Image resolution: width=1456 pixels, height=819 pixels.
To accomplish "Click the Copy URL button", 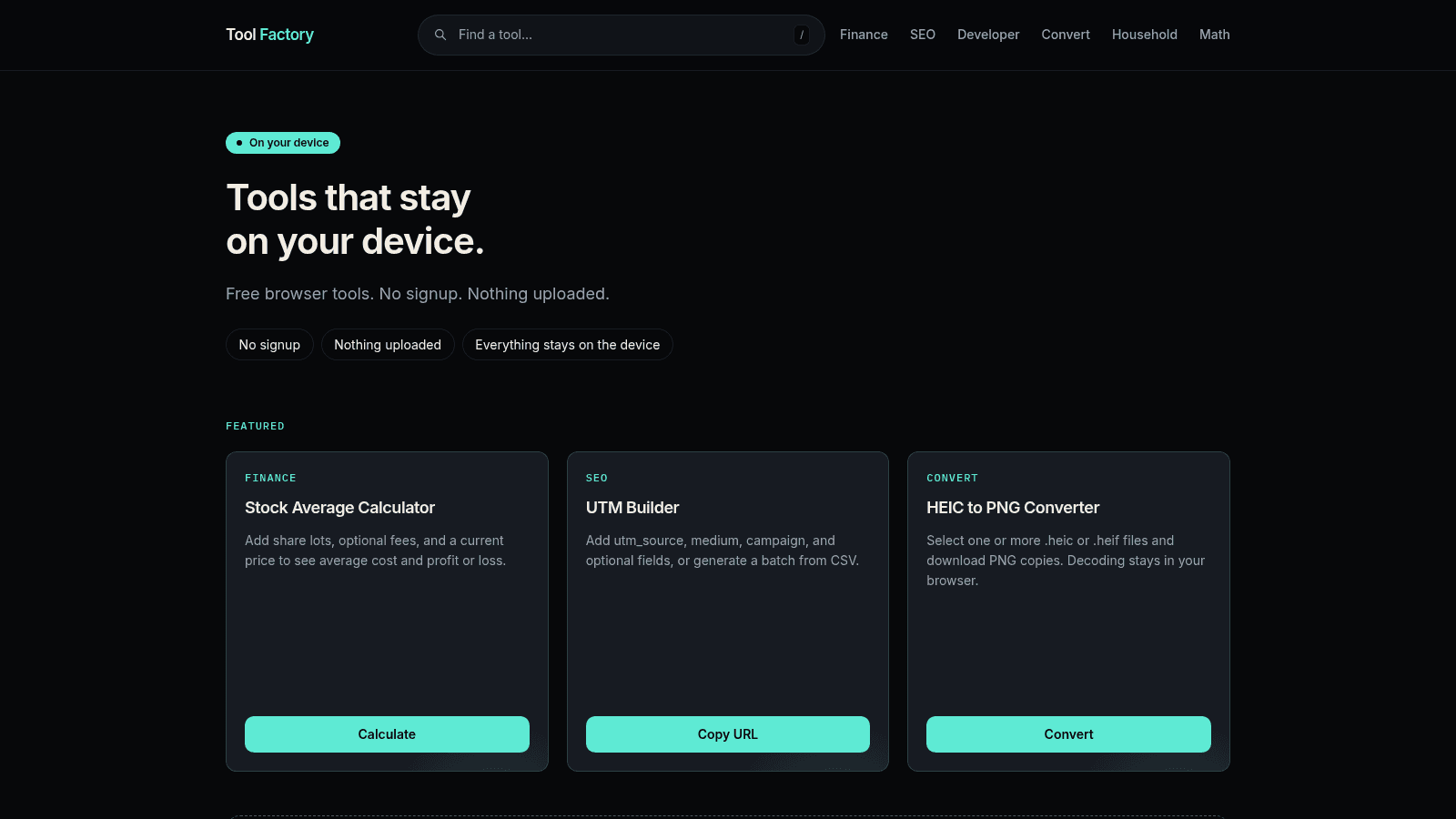I will tap(728, 734).
